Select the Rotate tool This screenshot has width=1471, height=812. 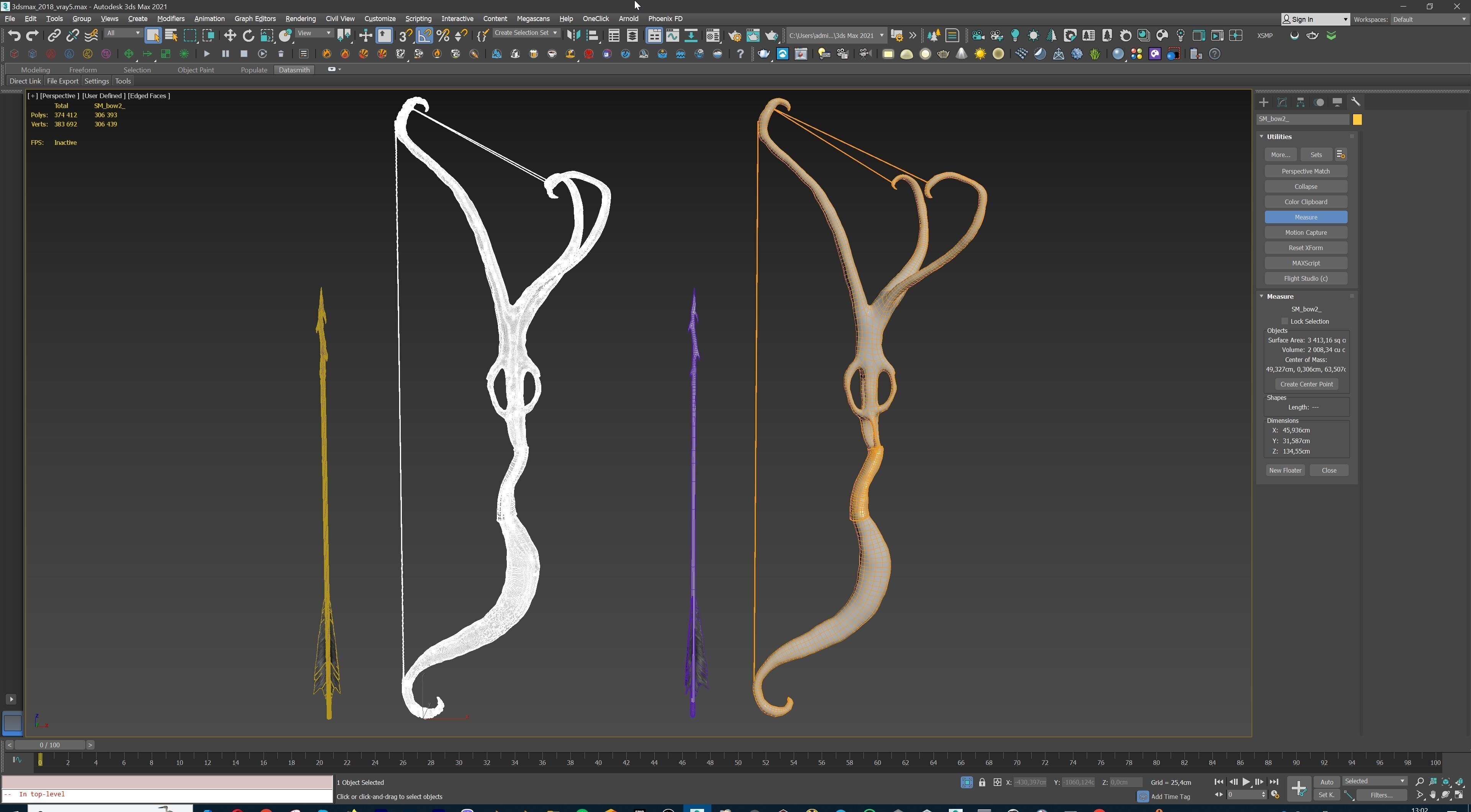248,35
